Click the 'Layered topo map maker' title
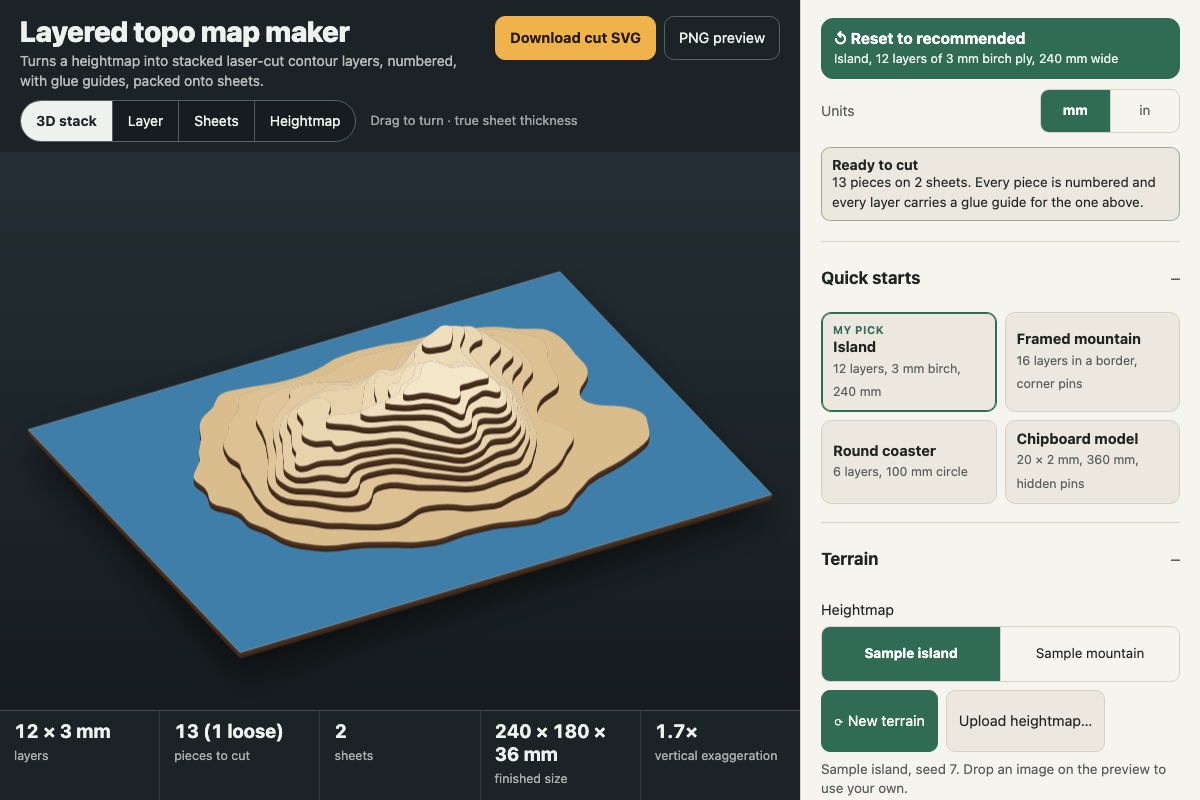Viewport: 1200px width, 800px height. click(185, 32)
